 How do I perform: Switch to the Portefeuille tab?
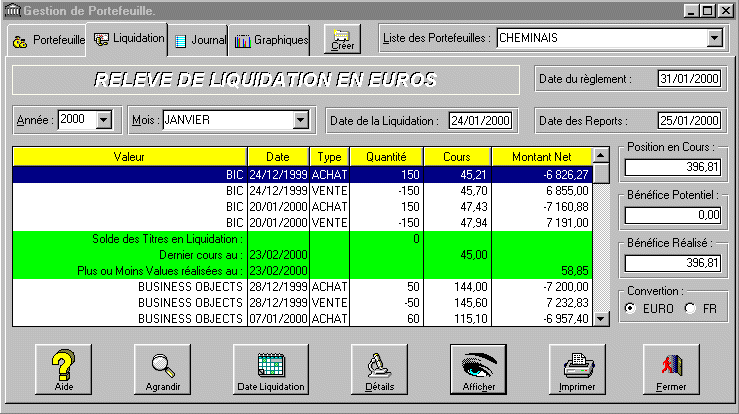[x=47, y=41]
